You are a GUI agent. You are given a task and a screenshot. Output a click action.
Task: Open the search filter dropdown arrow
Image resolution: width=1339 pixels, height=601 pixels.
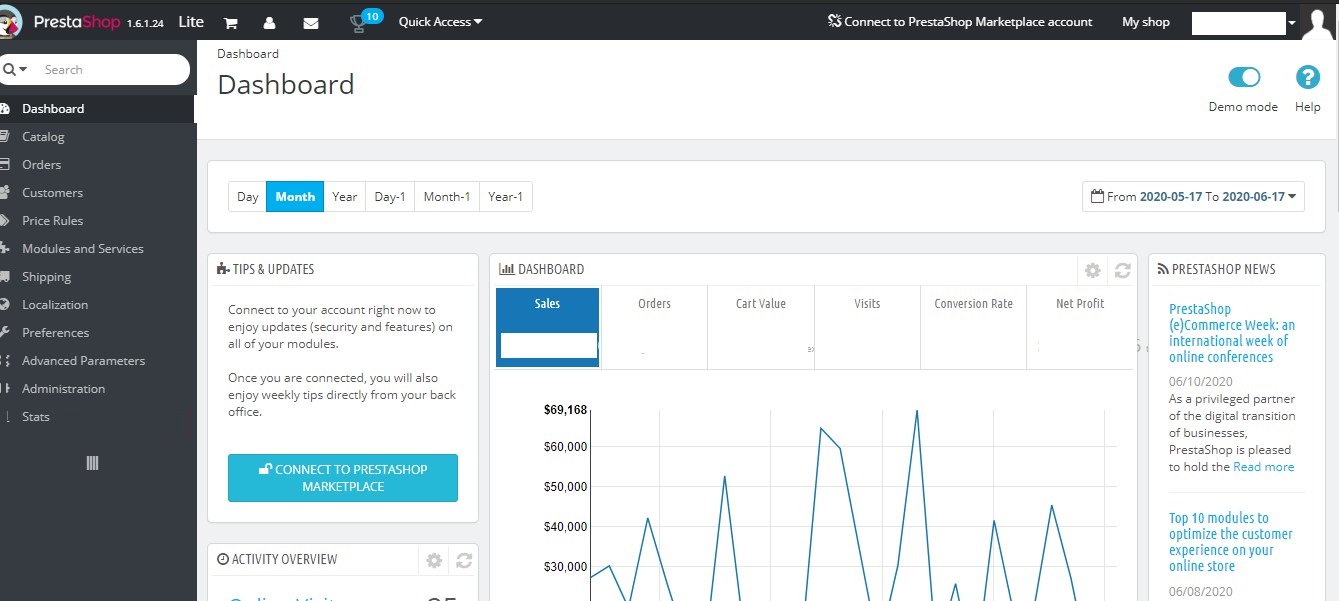[x=22, y=69]
